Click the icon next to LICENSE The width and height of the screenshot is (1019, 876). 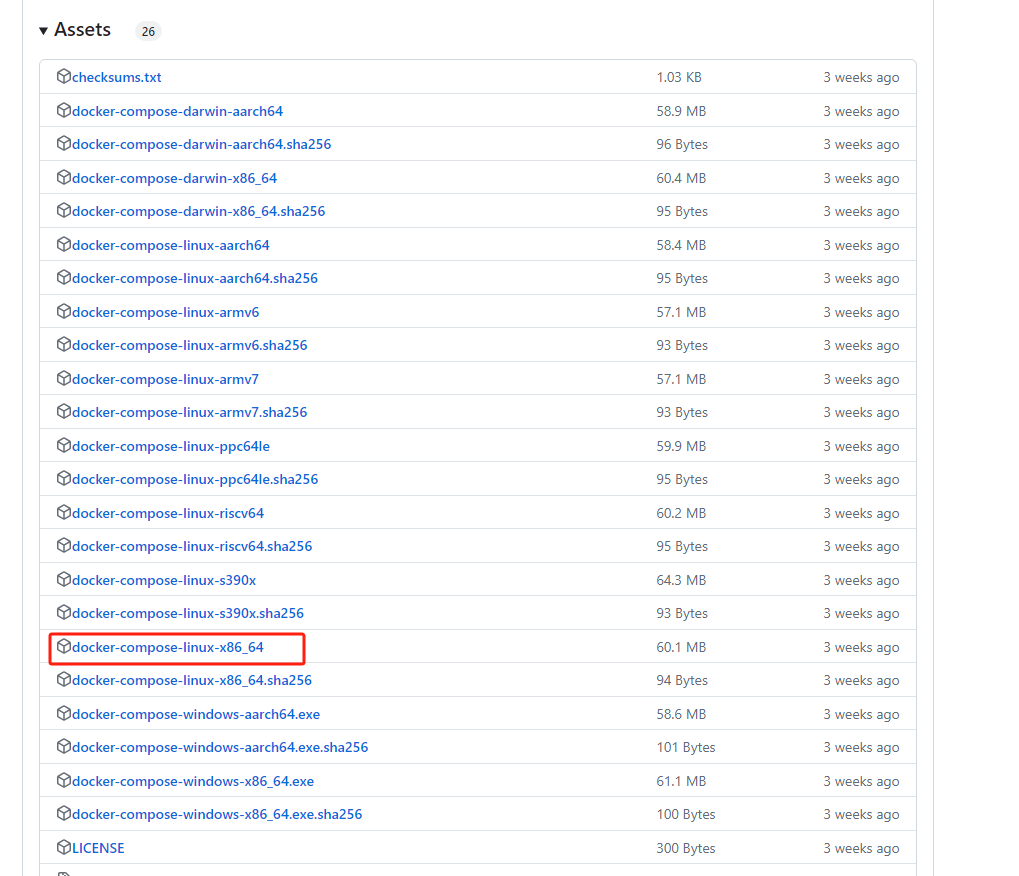click(x=64, y=848)
